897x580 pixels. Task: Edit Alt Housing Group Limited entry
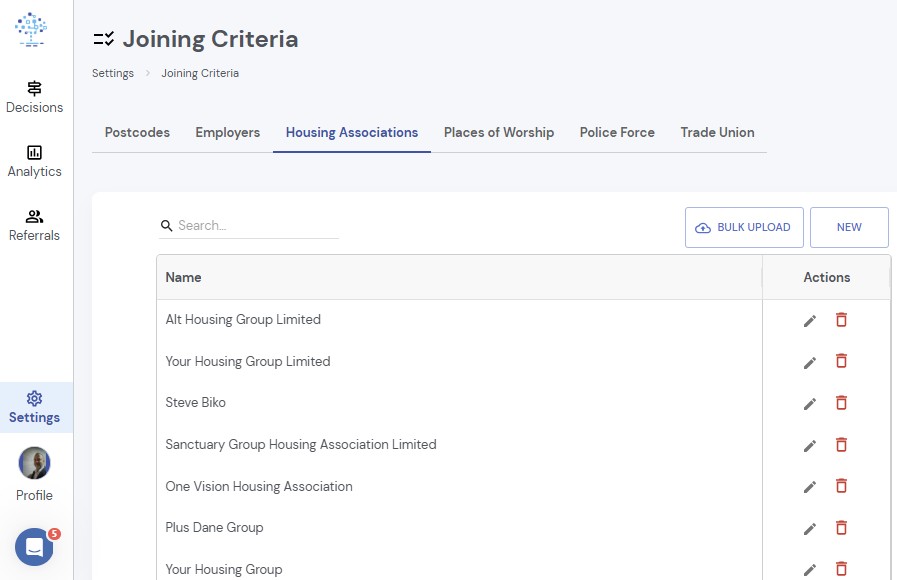pos(809,321)
